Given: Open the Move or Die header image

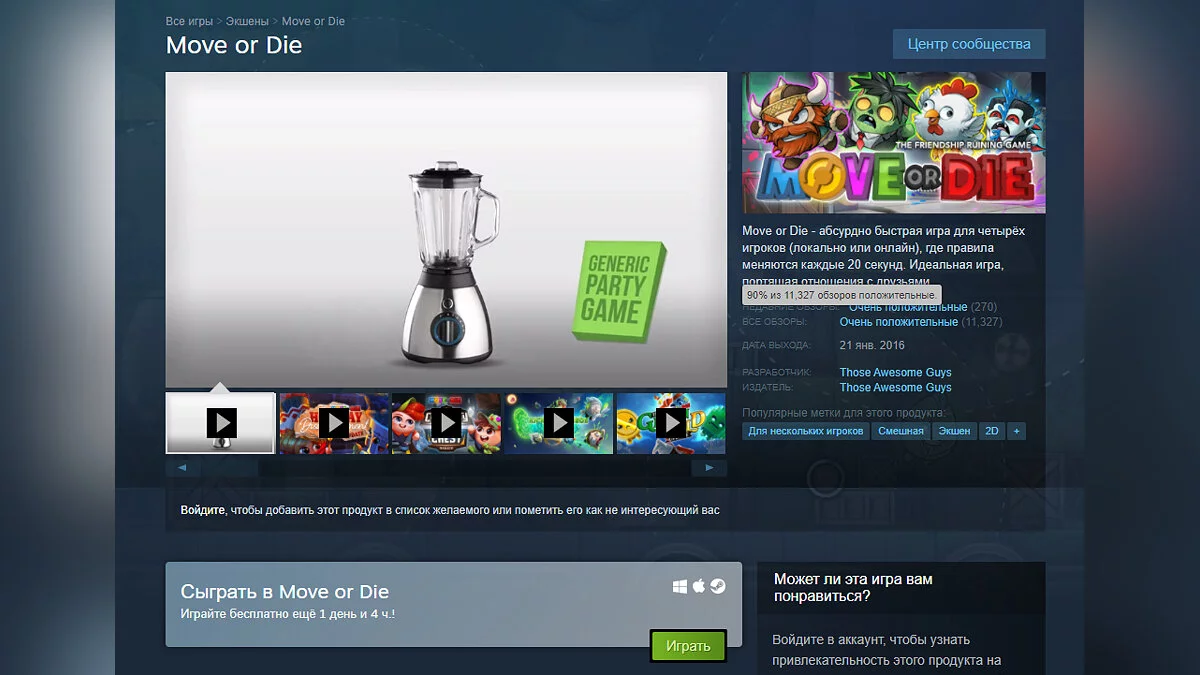Looking at the screenshot, I should coord(894,142).
